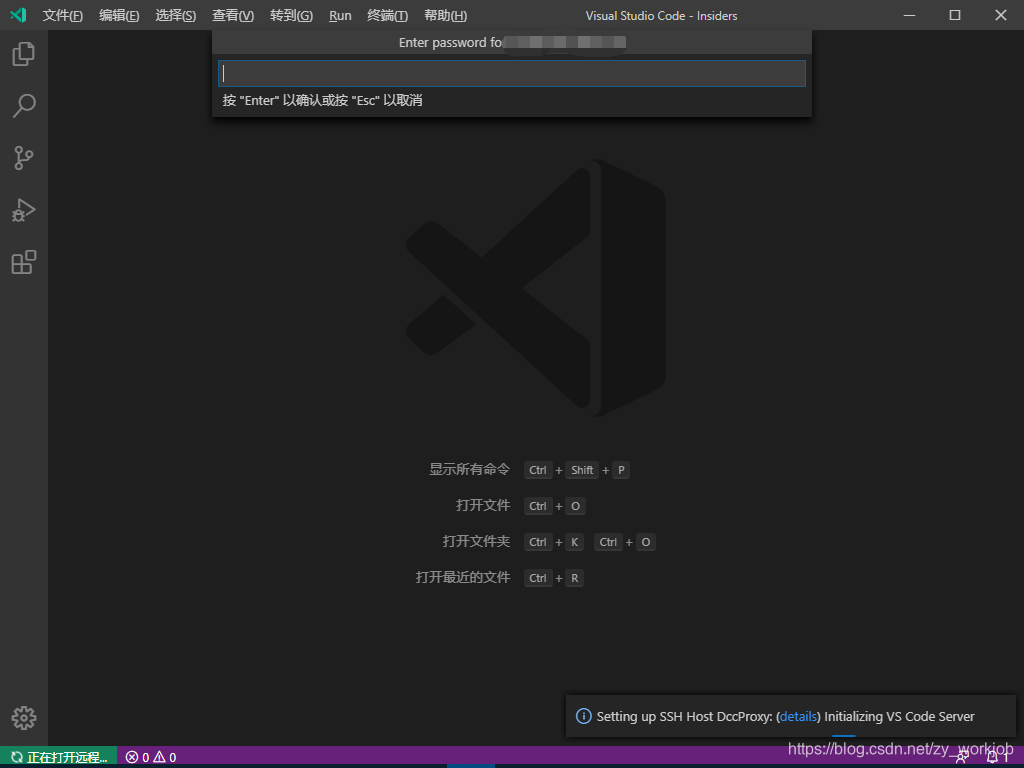
Task: Click the 打开文件 shortcut hint
Action: 483,505
